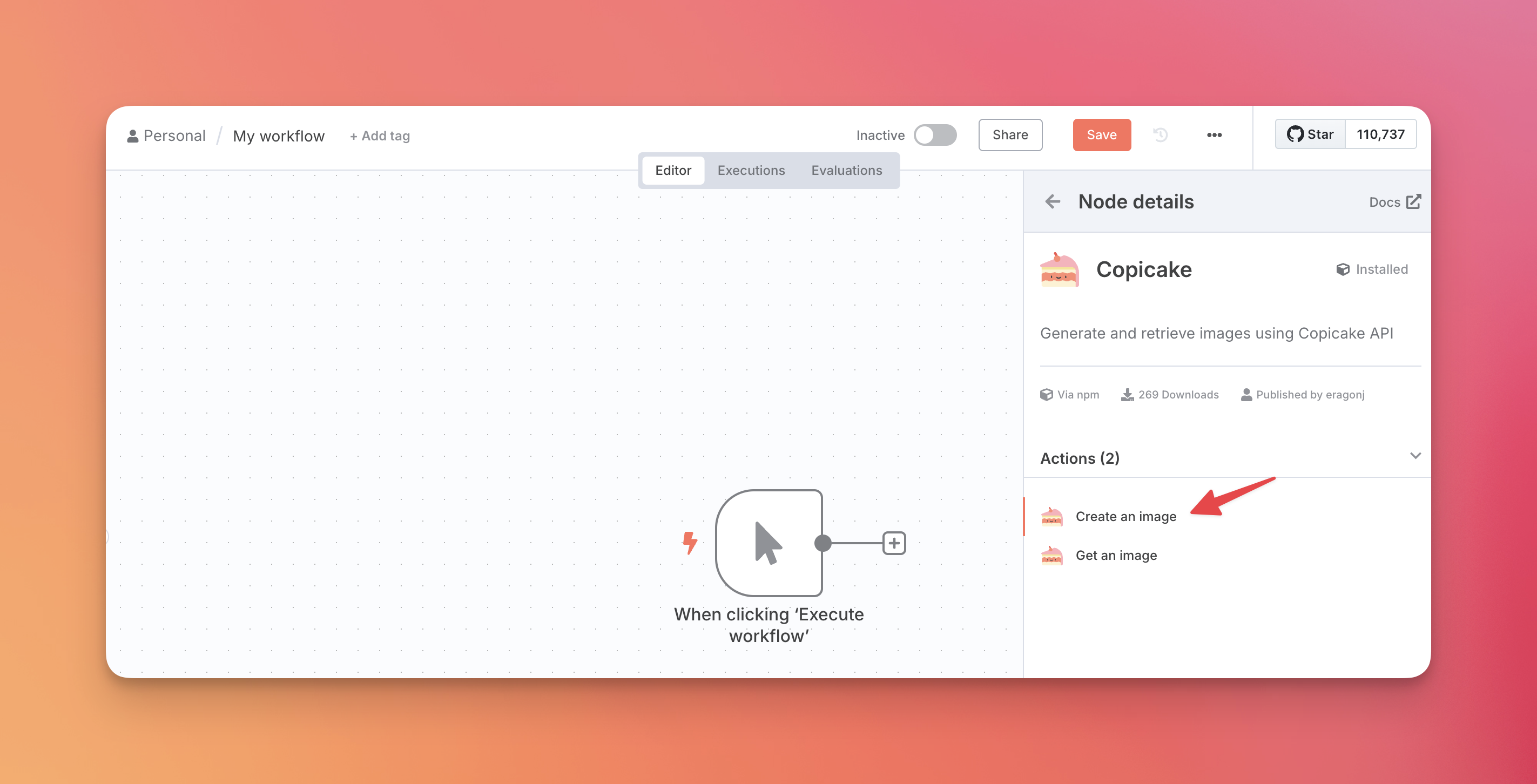Image resolution: width=1537 pixels, height=784 pixels.
Task: Switch to the Evaluations tab
Action: click(x=847, y=171)
